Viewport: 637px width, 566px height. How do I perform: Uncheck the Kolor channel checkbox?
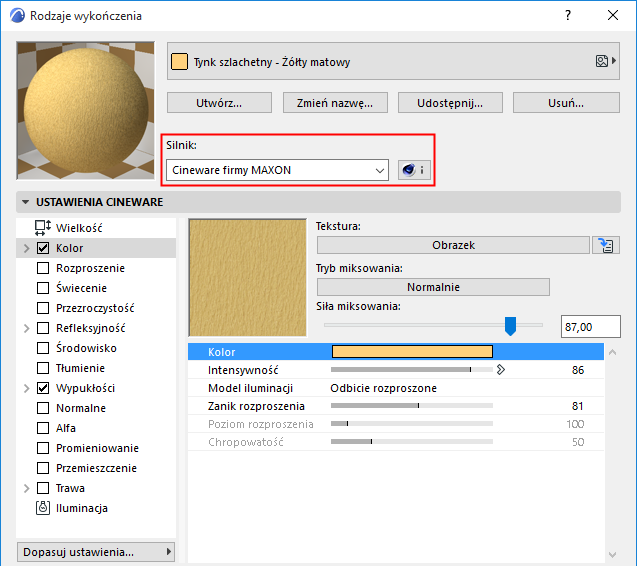coord(43,248)
